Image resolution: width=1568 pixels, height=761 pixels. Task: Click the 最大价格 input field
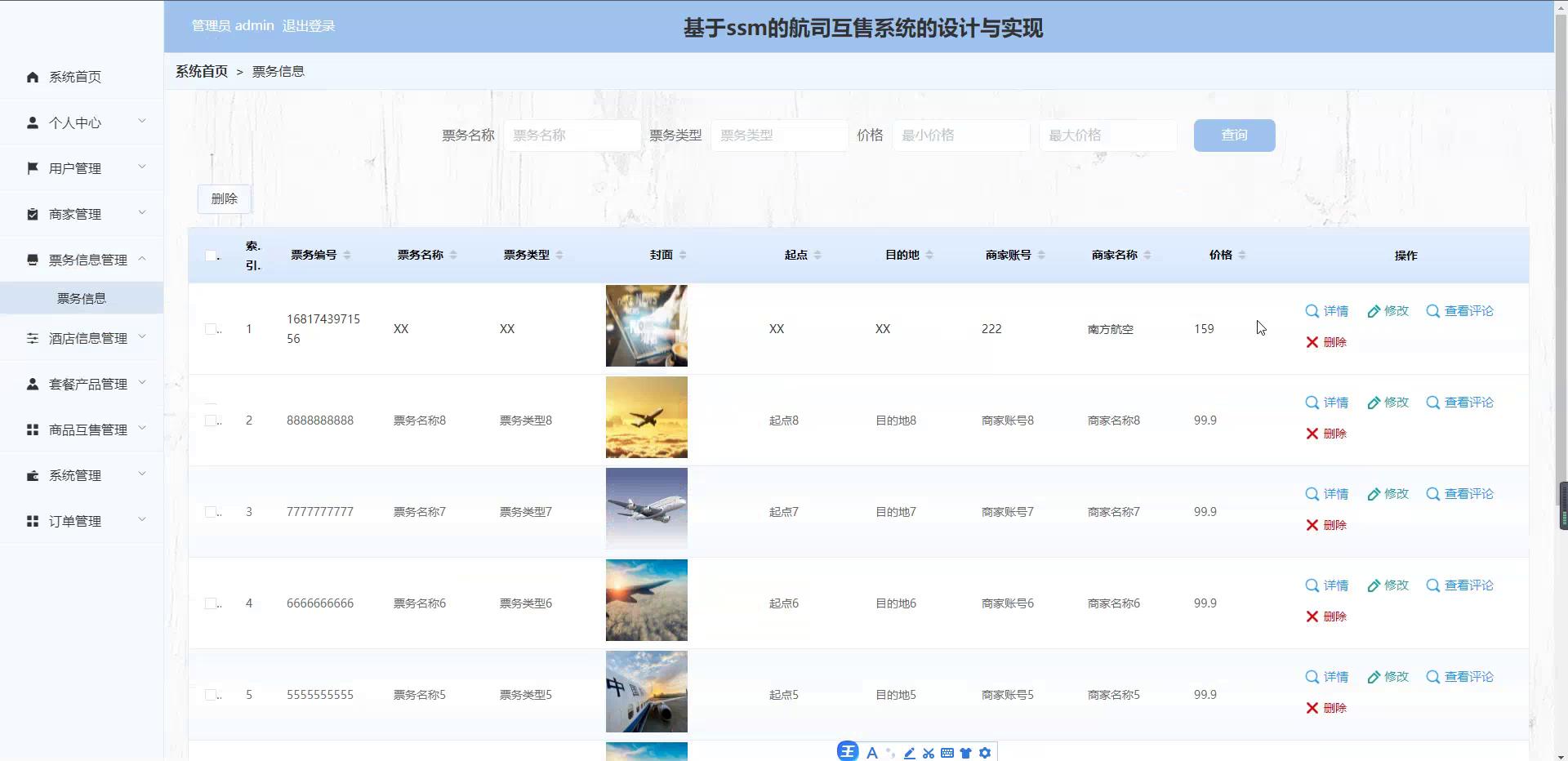pos(1107,136)
